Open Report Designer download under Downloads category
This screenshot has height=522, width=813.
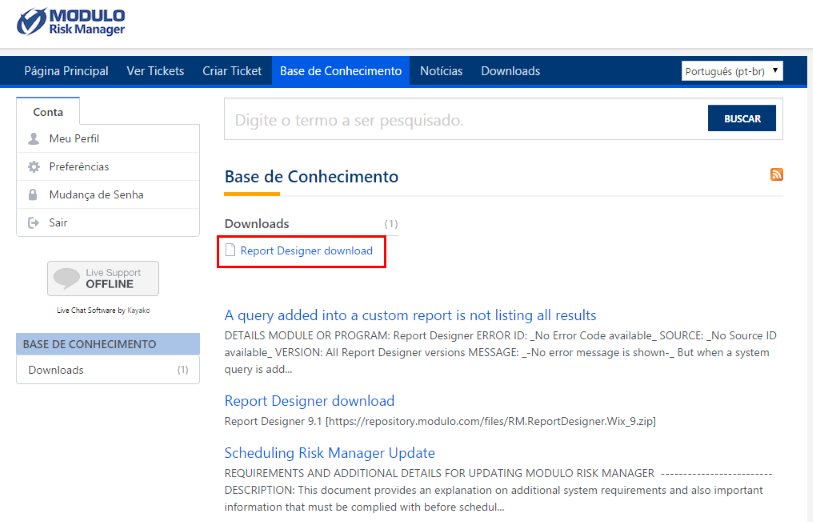(x=306, y=250)
